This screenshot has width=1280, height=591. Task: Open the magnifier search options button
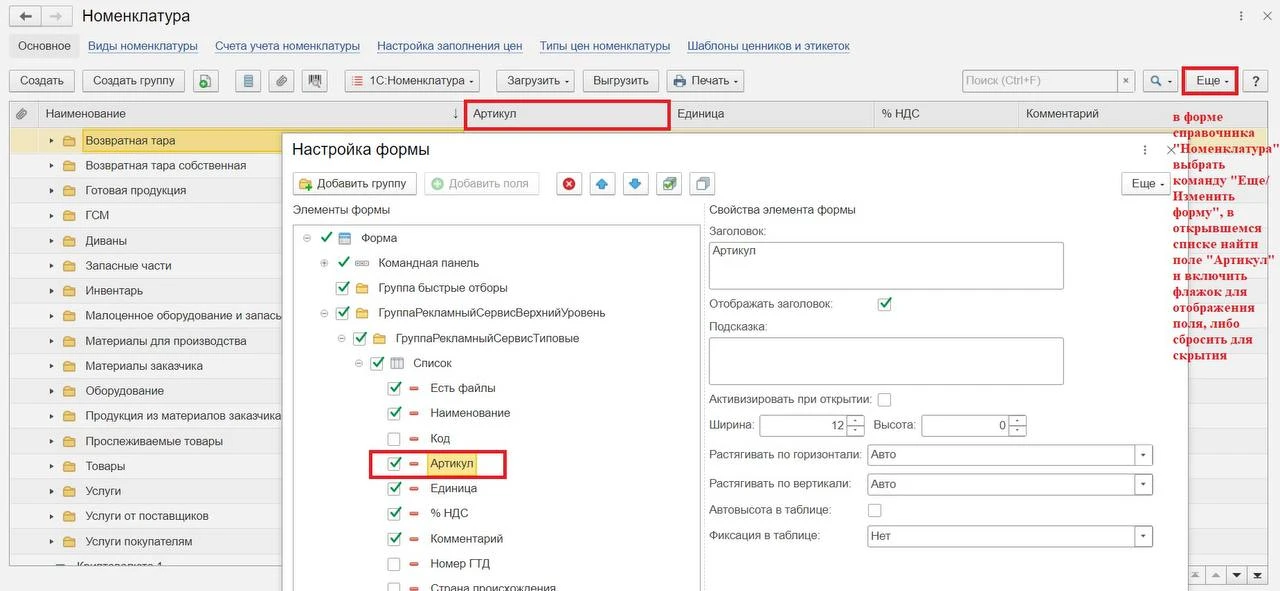pos(1160,81)
